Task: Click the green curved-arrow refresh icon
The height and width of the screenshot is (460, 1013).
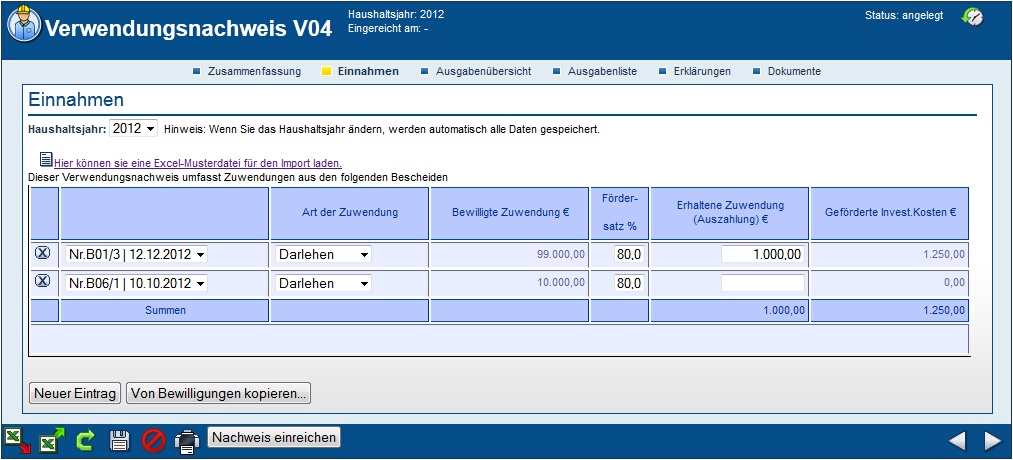Action: 85,441
